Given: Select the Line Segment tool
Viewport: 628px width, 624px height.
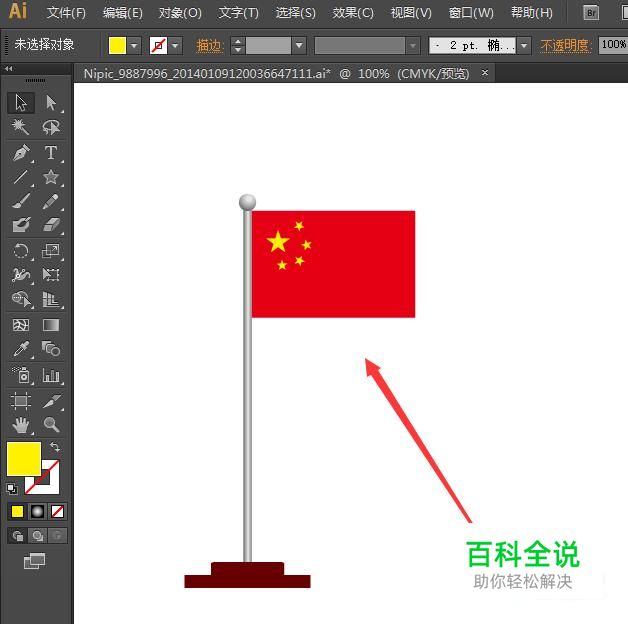Looking at the screenshot, I should click(x=21, y=177).
